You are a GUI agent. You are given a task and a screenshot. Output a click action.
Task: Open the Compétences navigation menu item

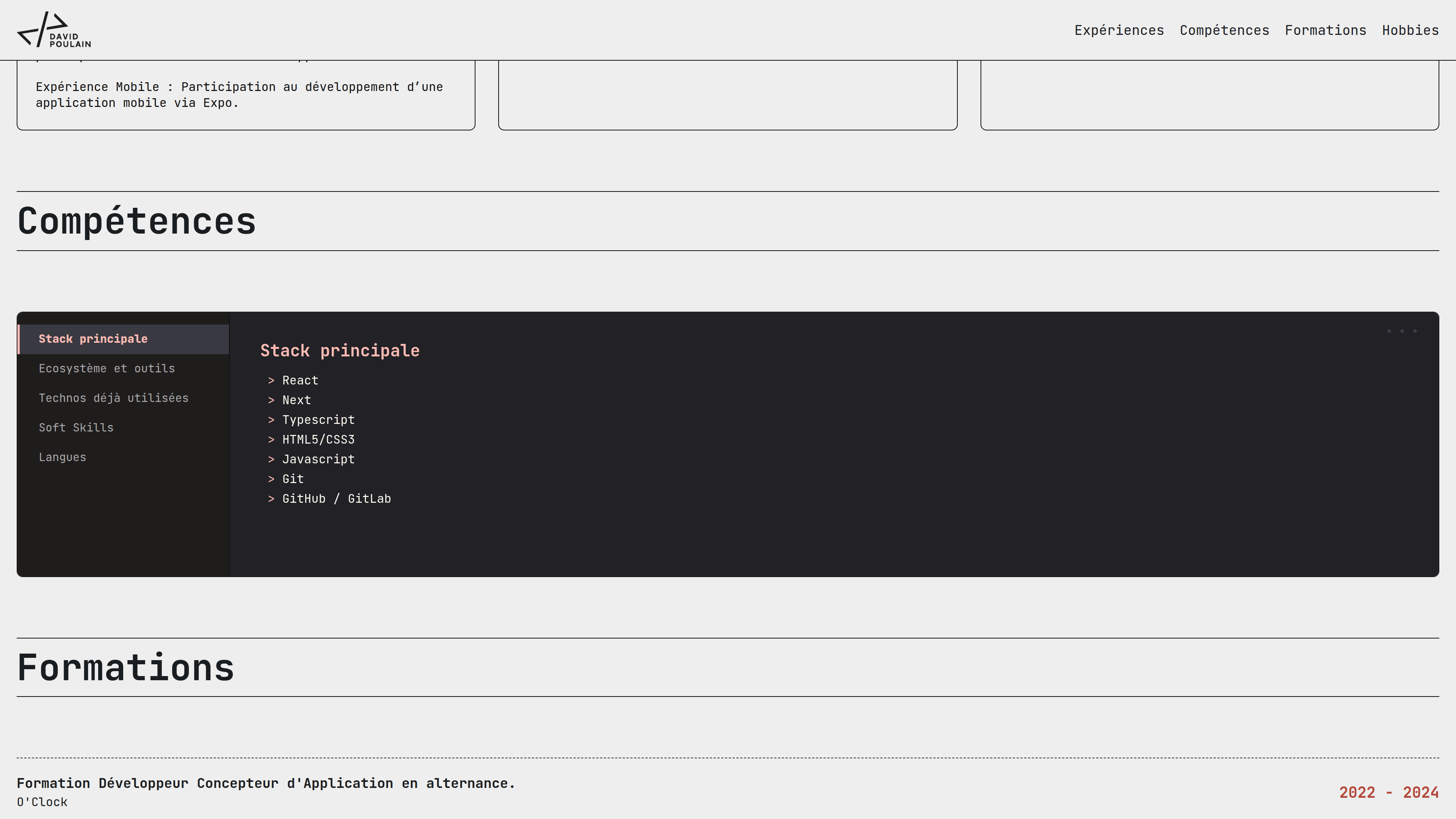point(1224,30)
